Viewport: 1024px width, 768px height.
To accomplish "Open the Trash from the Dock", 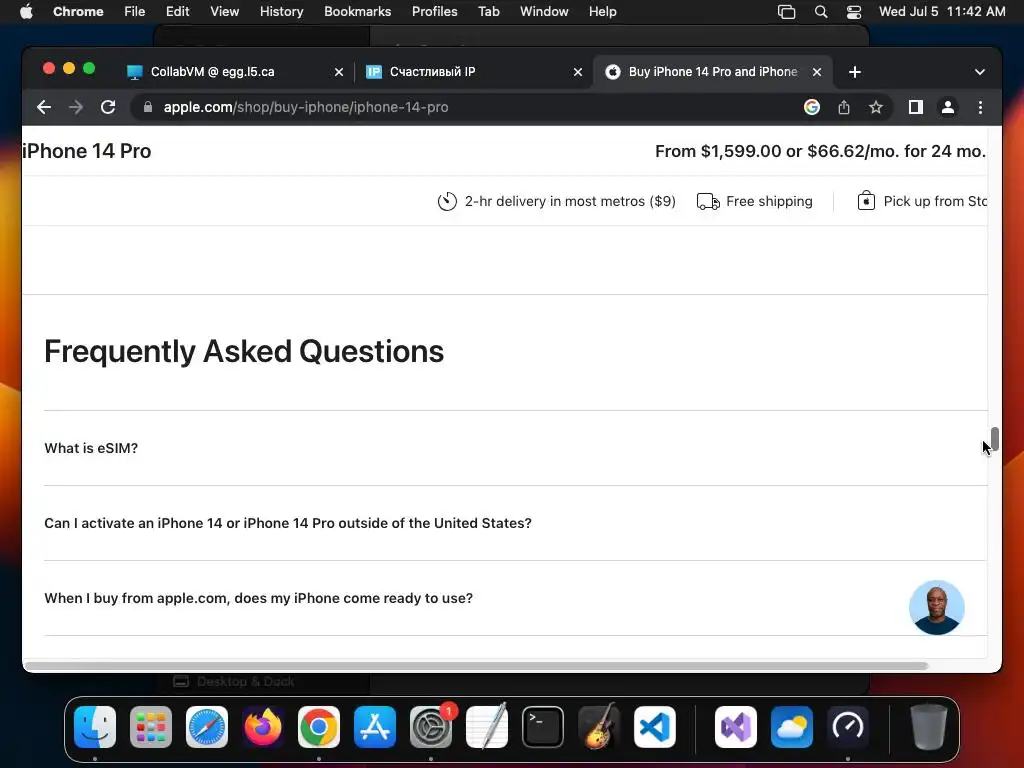I will tap(929, 727).
